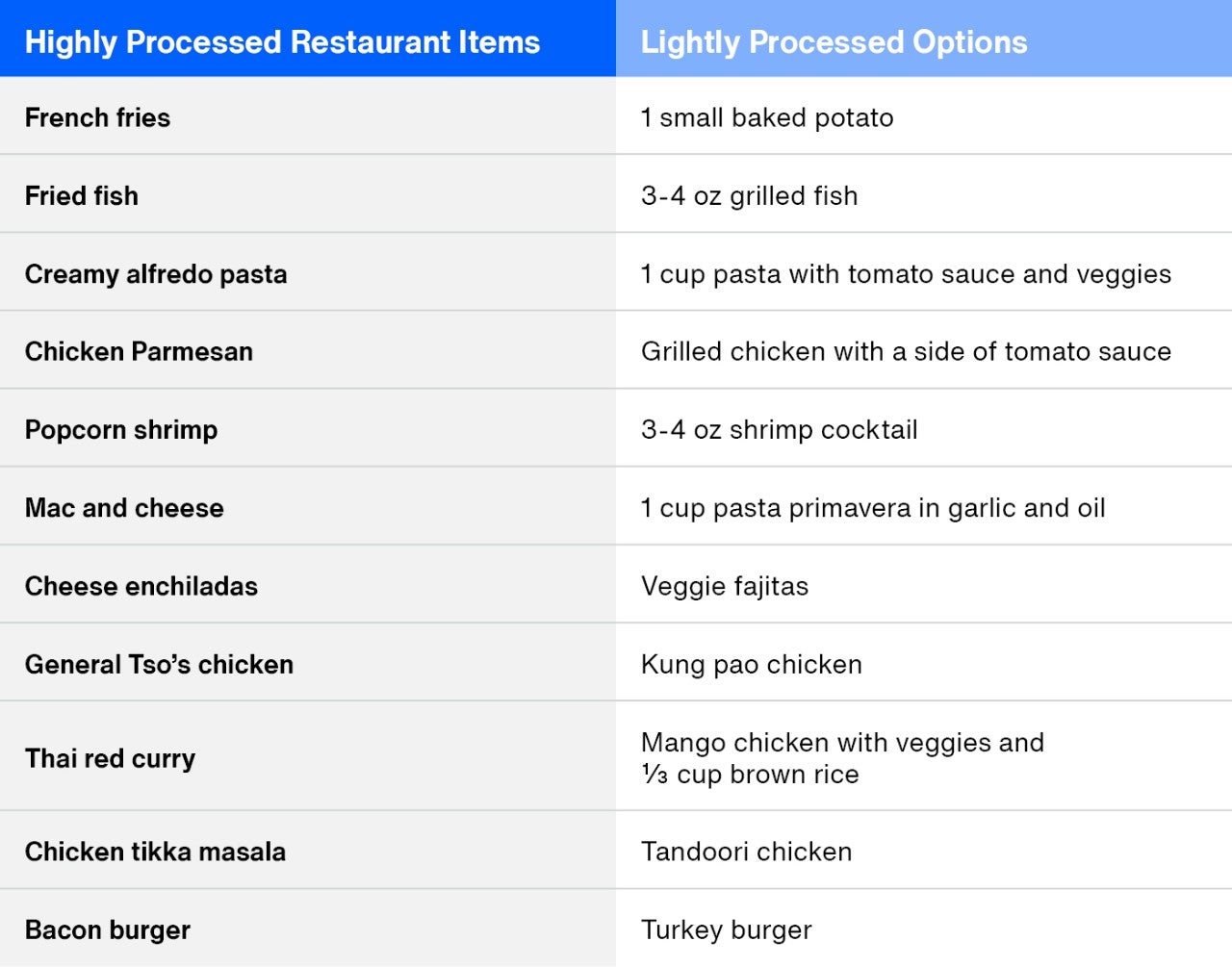Click the 3-4 oz shrimp cocktail entry
Image resolution: width=1232 pixels, height=967 pixels.
click(x=779, y=429)
